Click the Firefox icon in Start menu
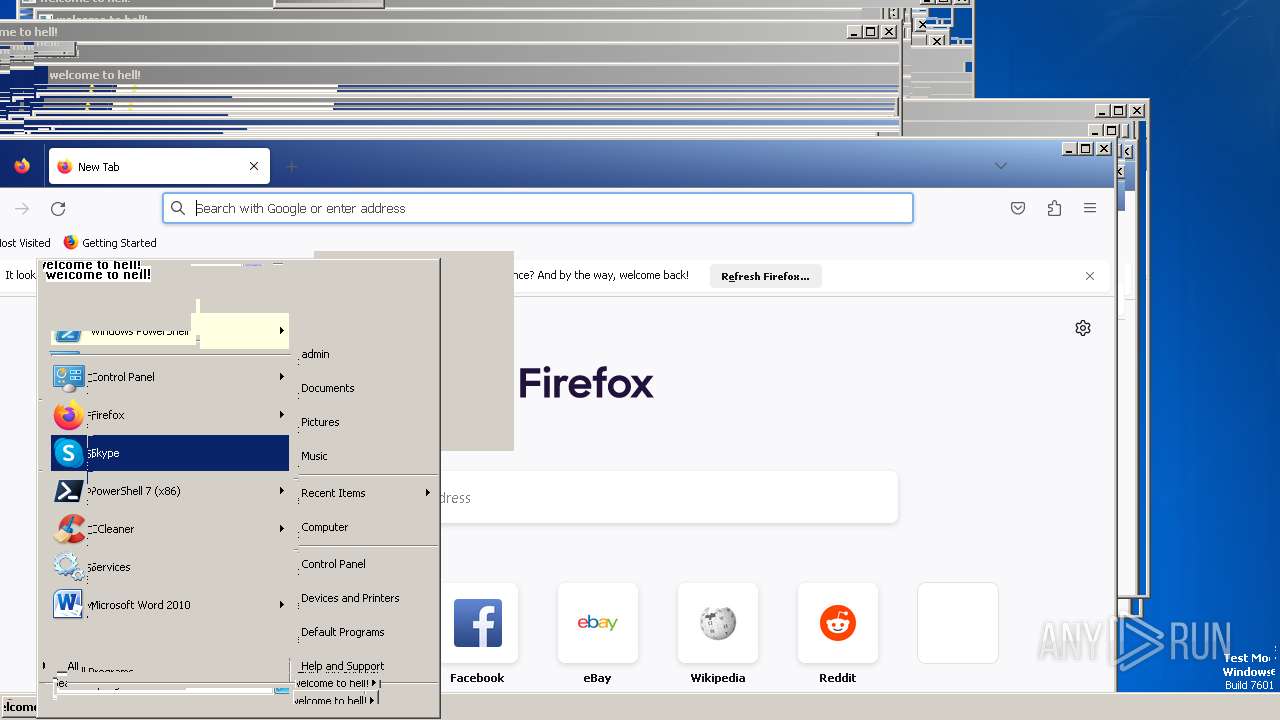The height and width of the screenshot is (720, 1280). click(x=69, y=415)
